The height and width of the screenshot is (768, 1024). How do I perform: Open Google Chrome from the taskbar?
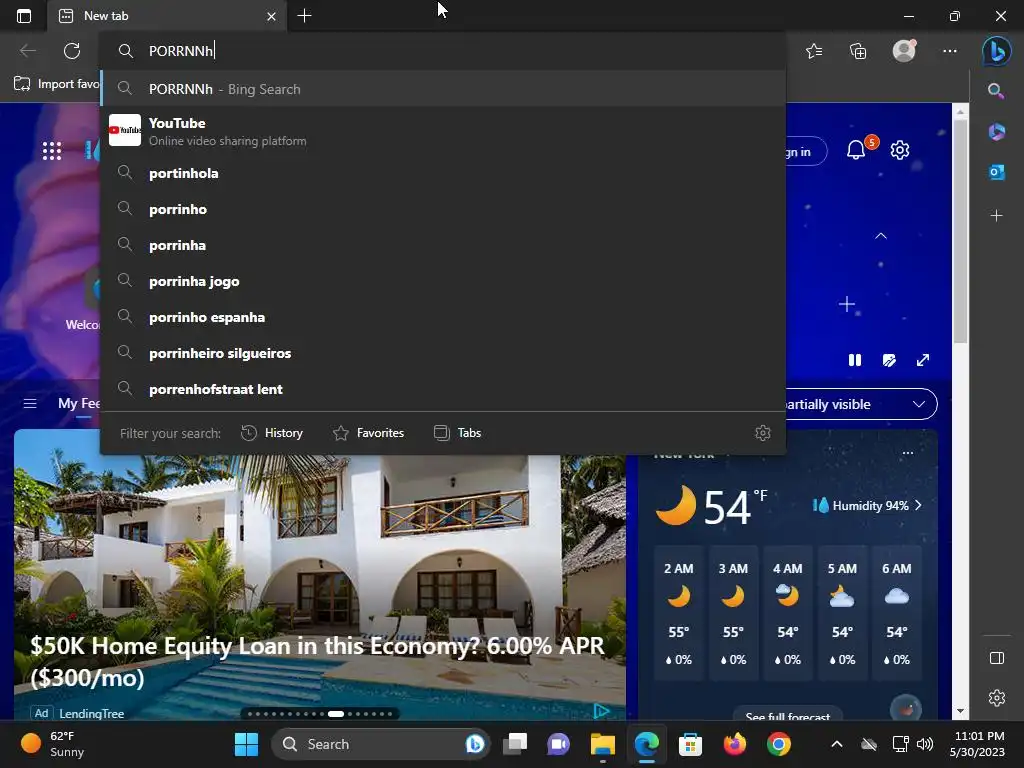click(x=778, y=744)
